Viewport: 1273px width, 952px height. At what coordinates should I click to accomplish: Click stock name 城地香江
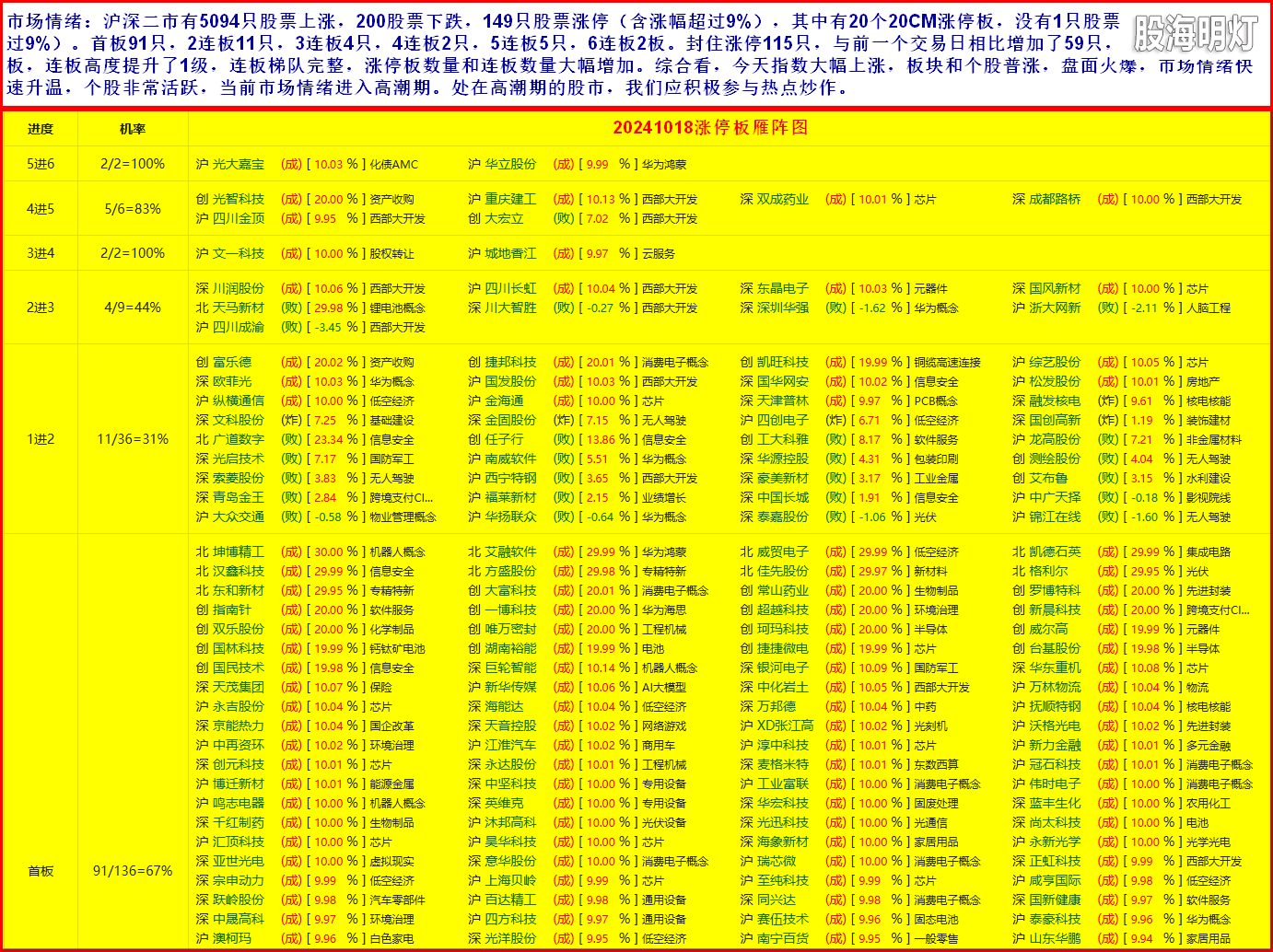tap(510, 253)
